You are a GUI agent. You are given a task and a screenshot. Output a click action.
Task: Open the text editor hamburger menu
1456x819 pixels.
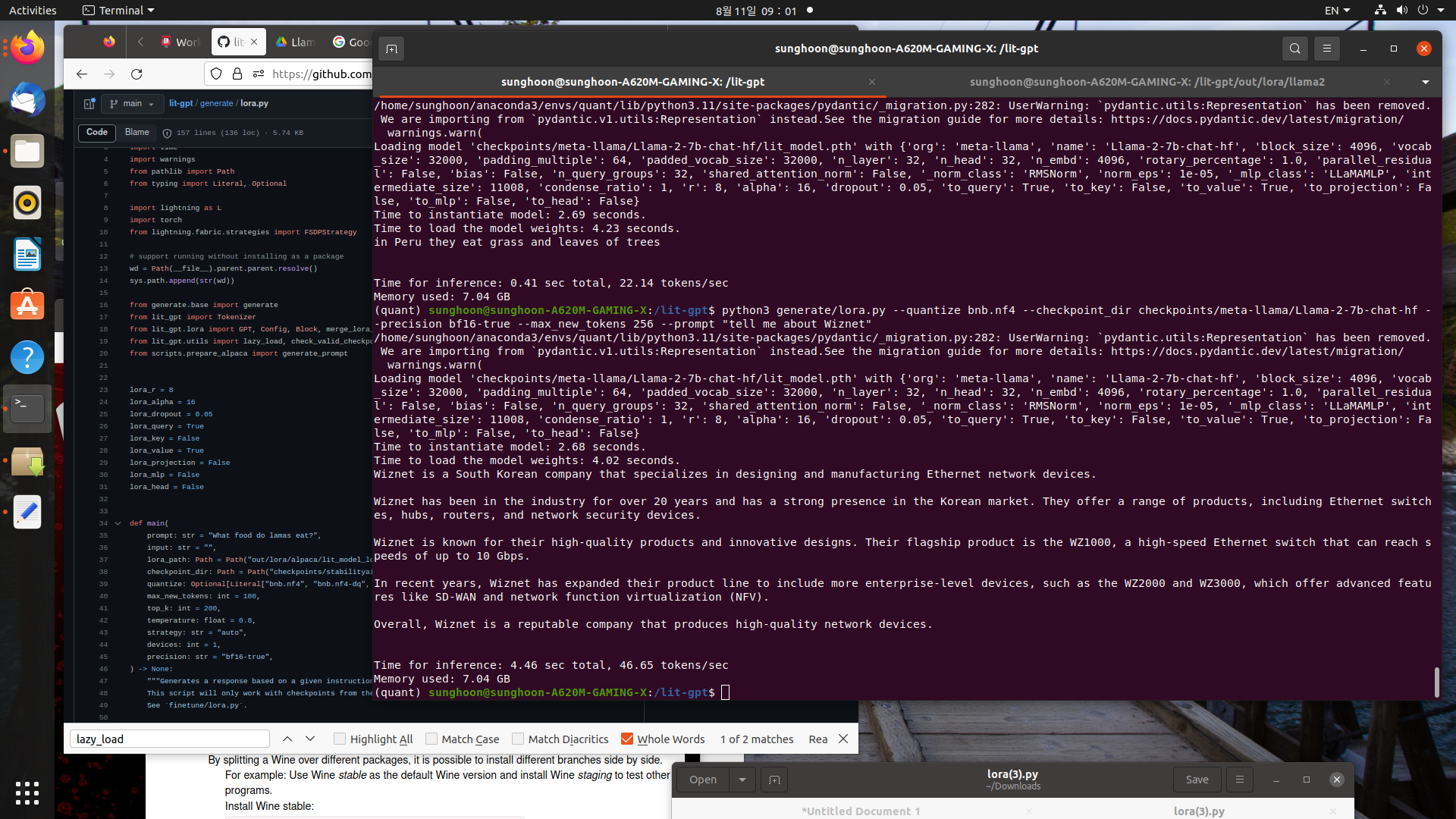click(1240, 780)
